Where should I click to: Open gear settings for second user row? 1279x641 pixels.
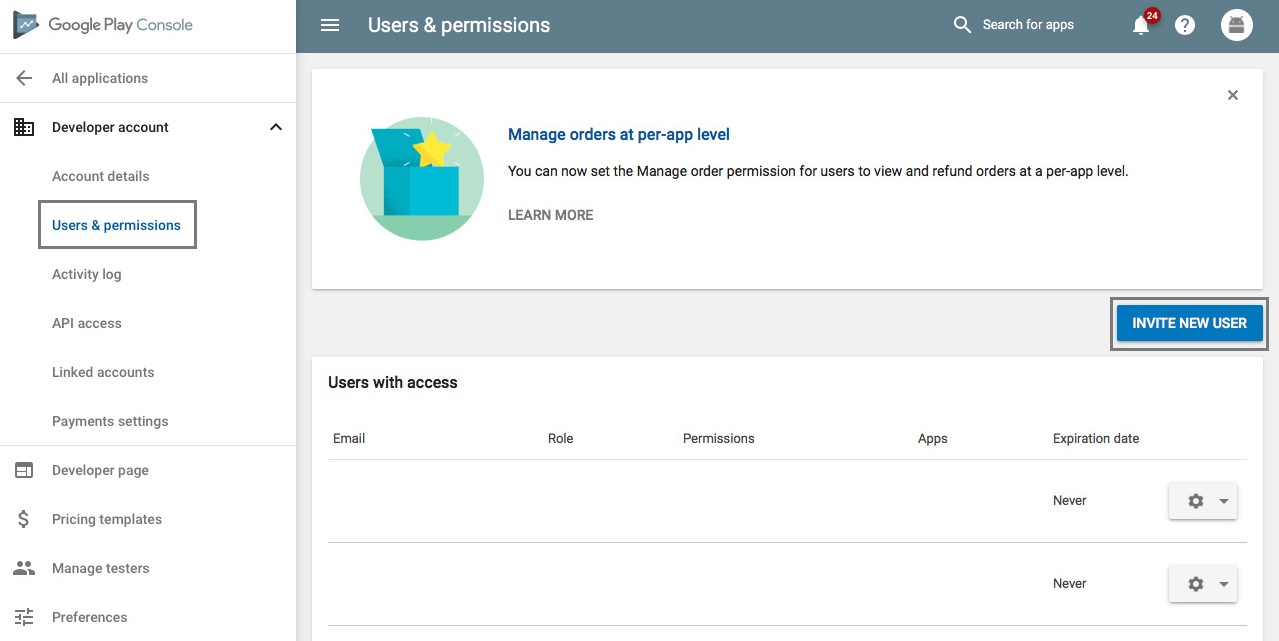[1203, 584]
